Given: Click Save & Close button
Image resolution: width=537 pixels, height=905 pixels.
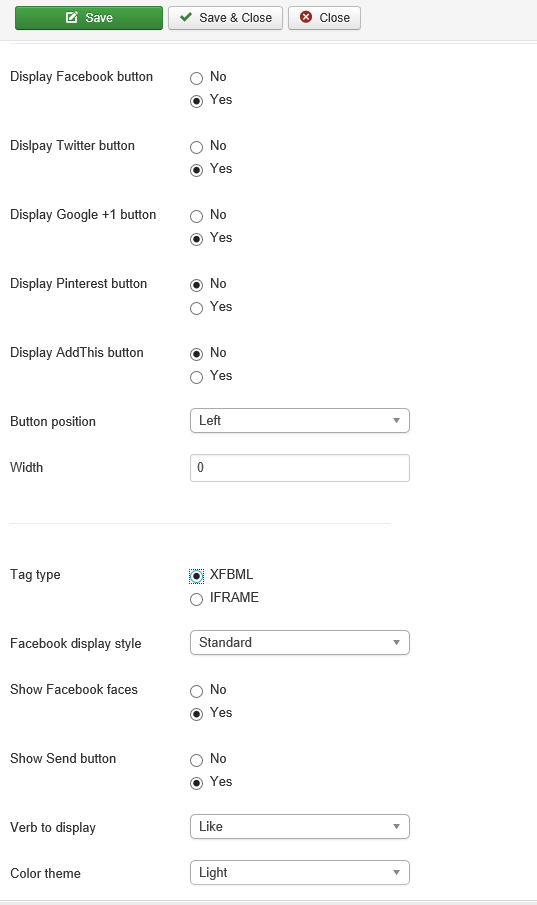Looking at the screenshot, I should (225, 18).
